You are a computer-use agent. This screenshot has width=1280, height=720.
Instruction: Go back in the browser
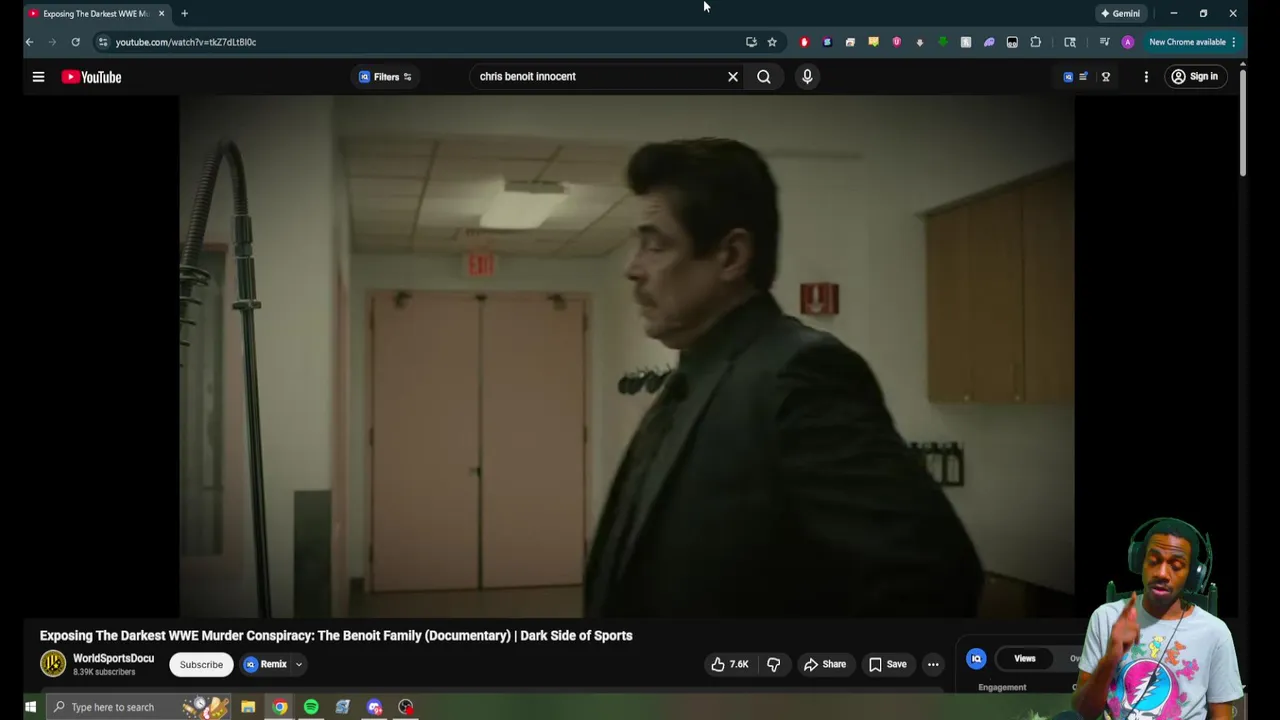coord(29,42)
